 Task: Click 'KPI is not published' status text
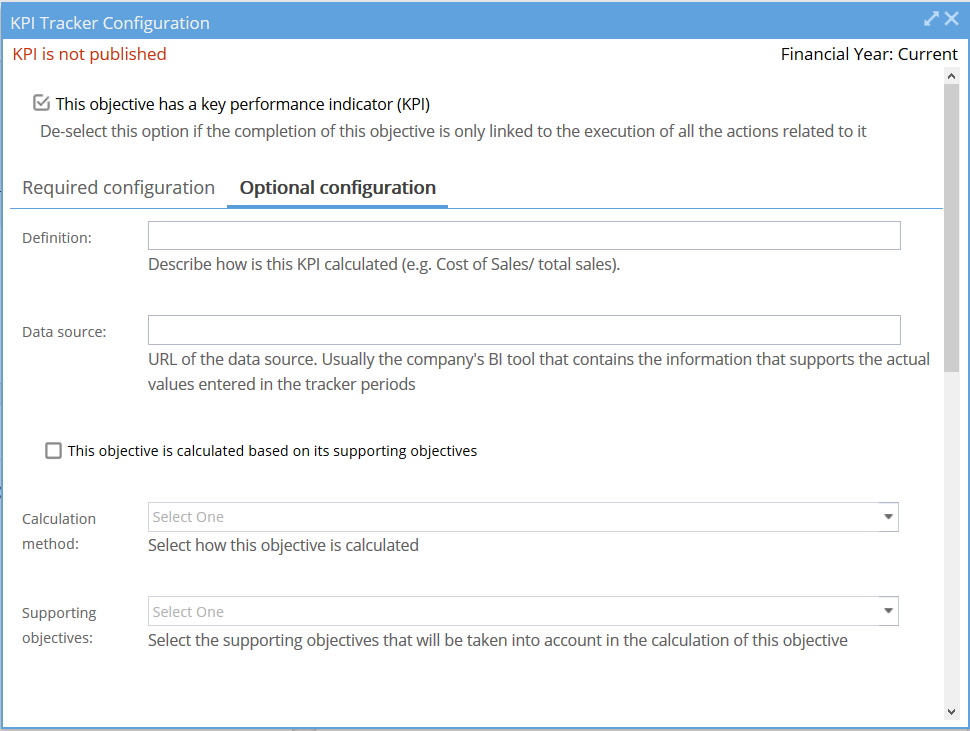[90, 54]
